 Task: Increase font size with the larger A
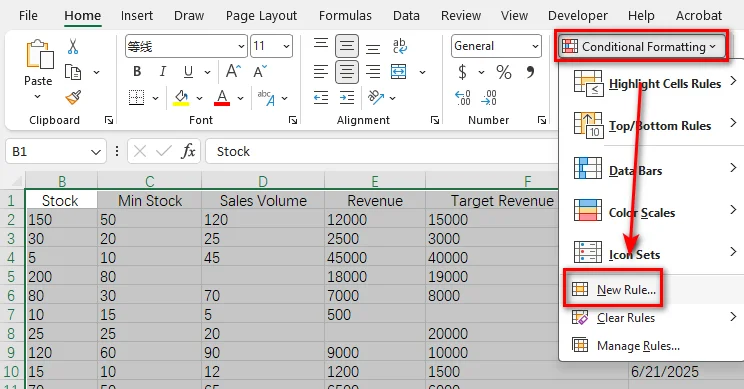point(233,72)
